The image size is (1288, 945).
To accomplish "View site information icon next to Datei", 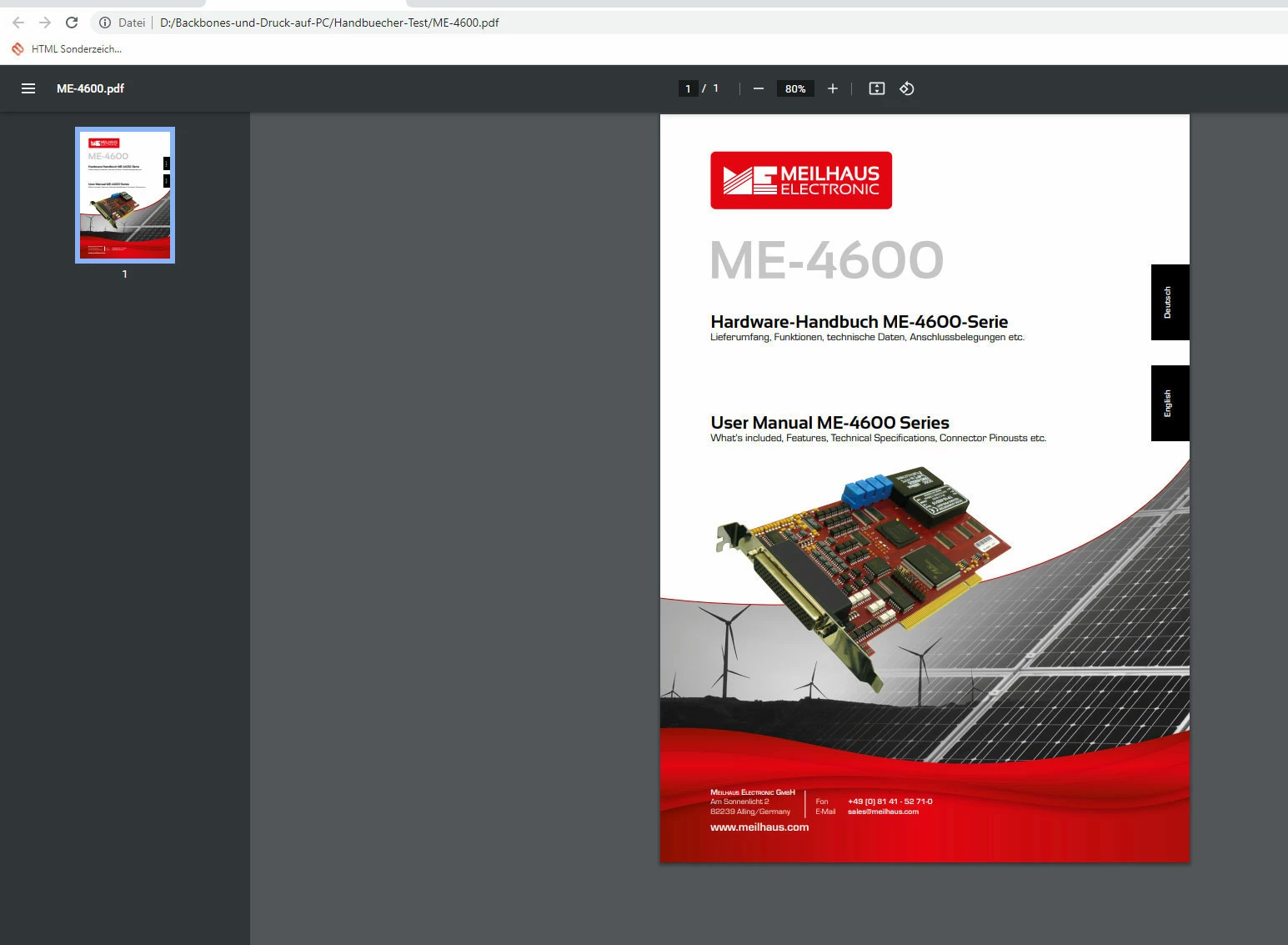I will pyautogui.click(x=105, y=23).
